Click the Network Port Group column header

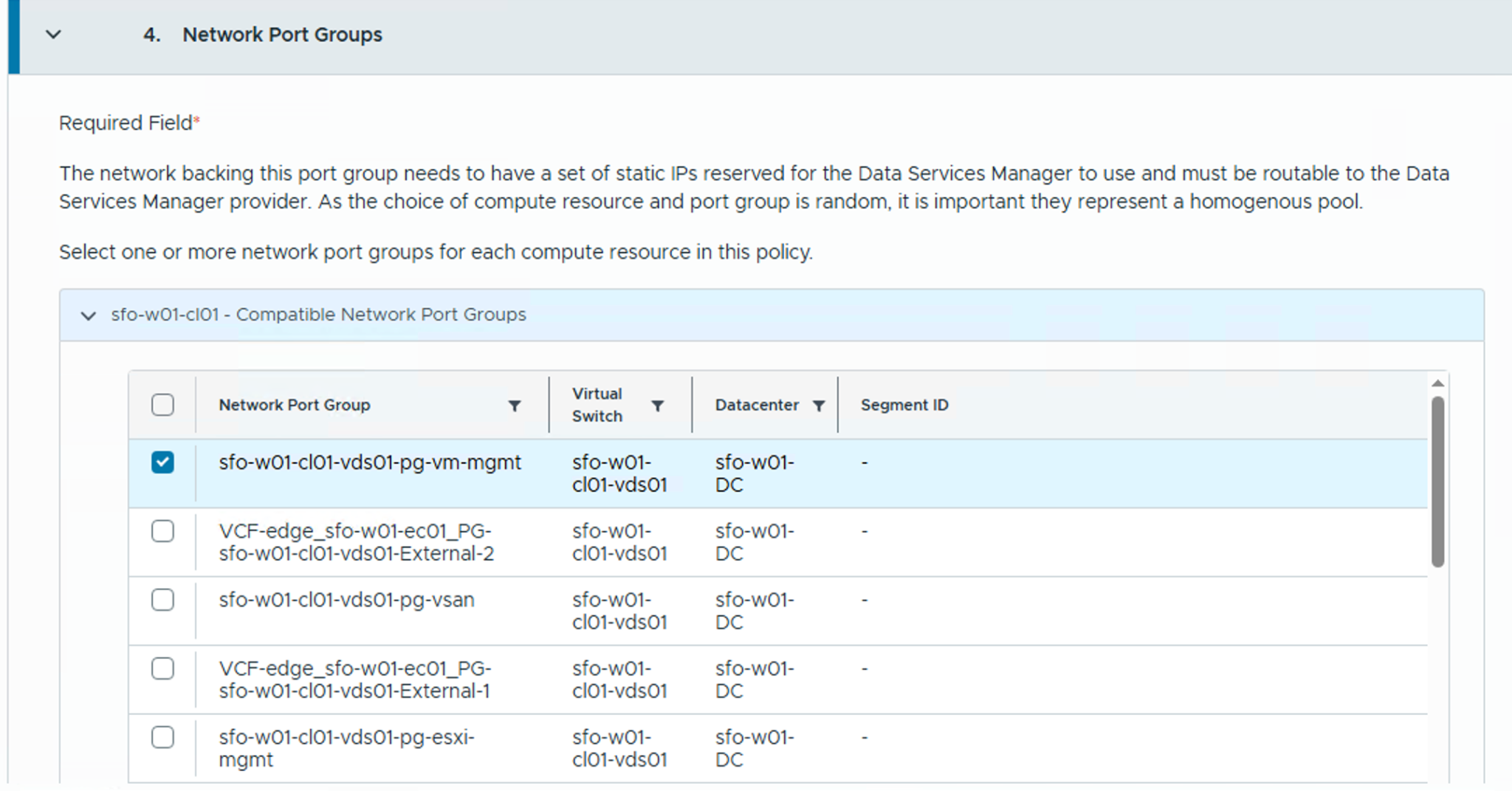(x=294, y=405)
